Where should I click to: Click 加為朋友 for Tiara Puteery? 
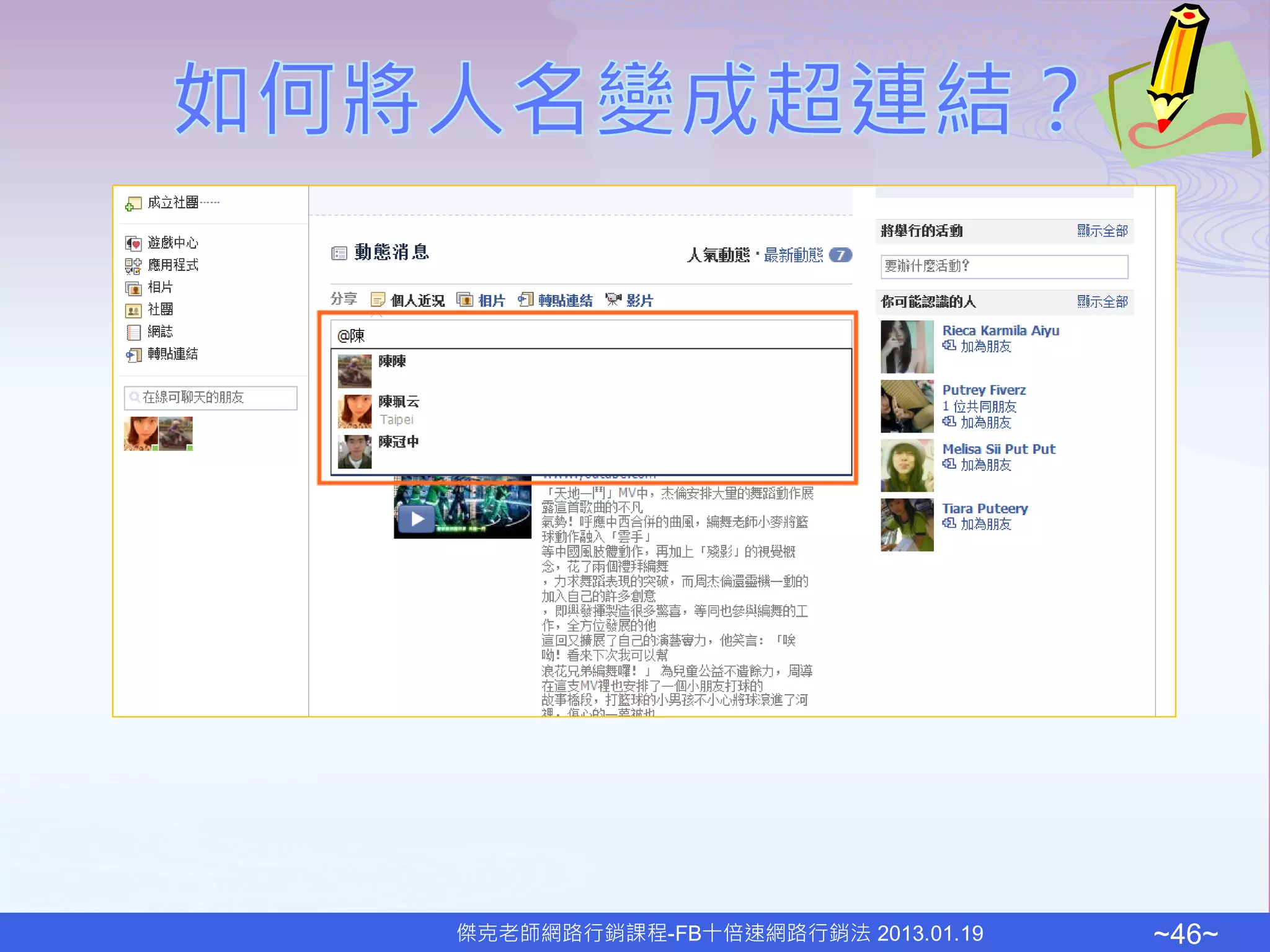pyautogui.click(x=985, y=524)
